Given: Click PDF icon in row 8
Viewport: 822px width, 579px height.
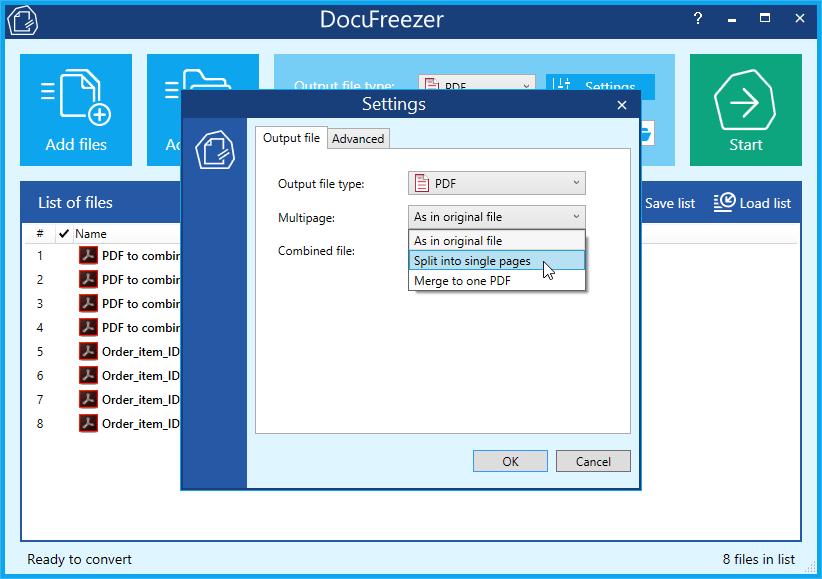Looking at the screenshot, I should pyautogui.click(x=88, y=424).
